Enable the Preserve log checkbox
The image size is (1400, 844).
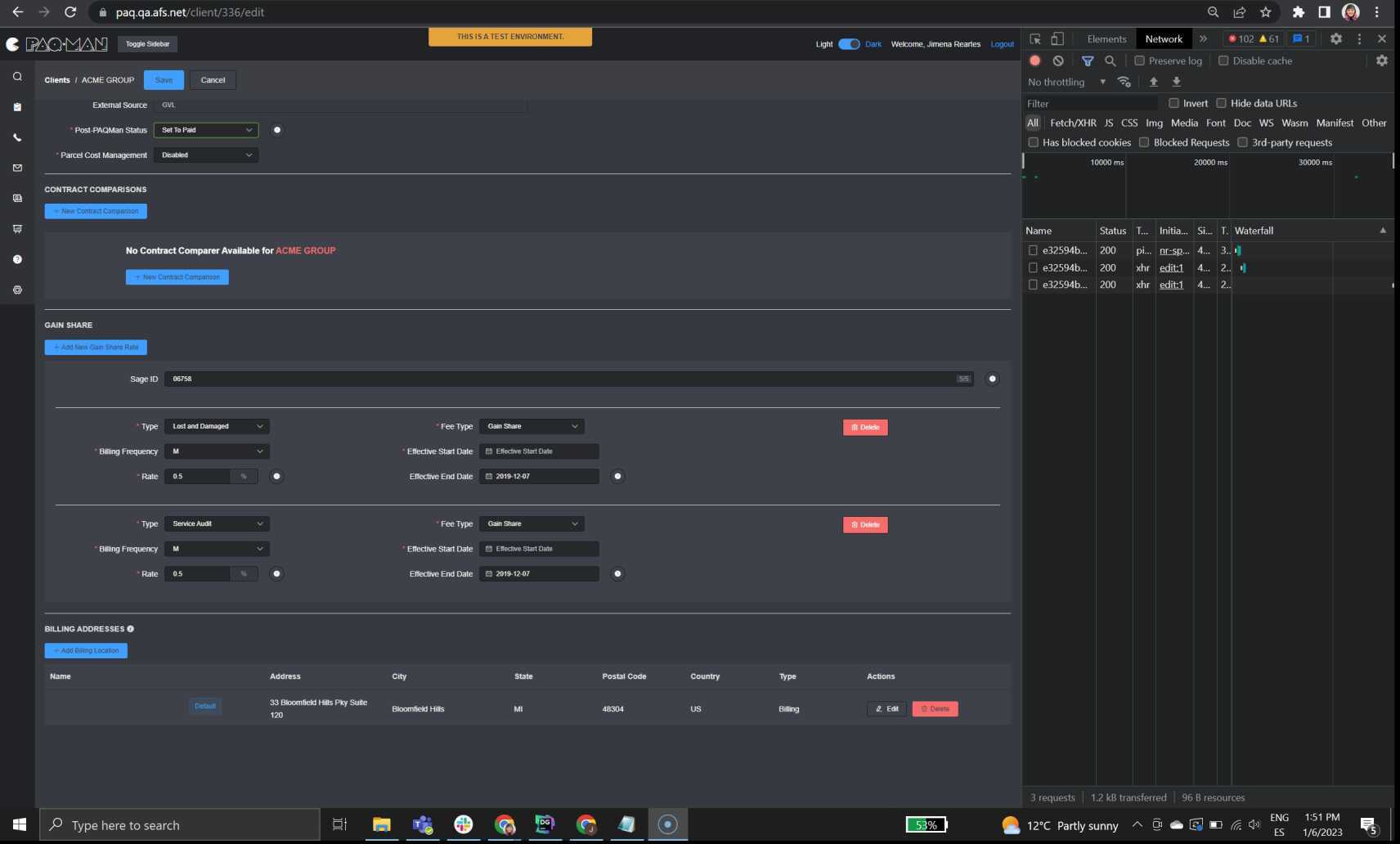1139,61
